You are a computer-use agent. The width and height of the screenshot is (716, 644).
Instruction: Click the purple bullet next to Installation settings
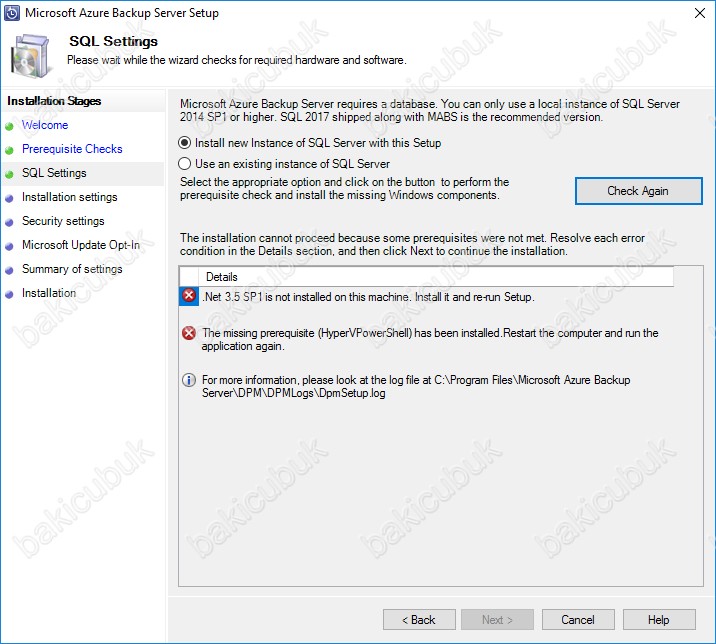click(9, 198)
